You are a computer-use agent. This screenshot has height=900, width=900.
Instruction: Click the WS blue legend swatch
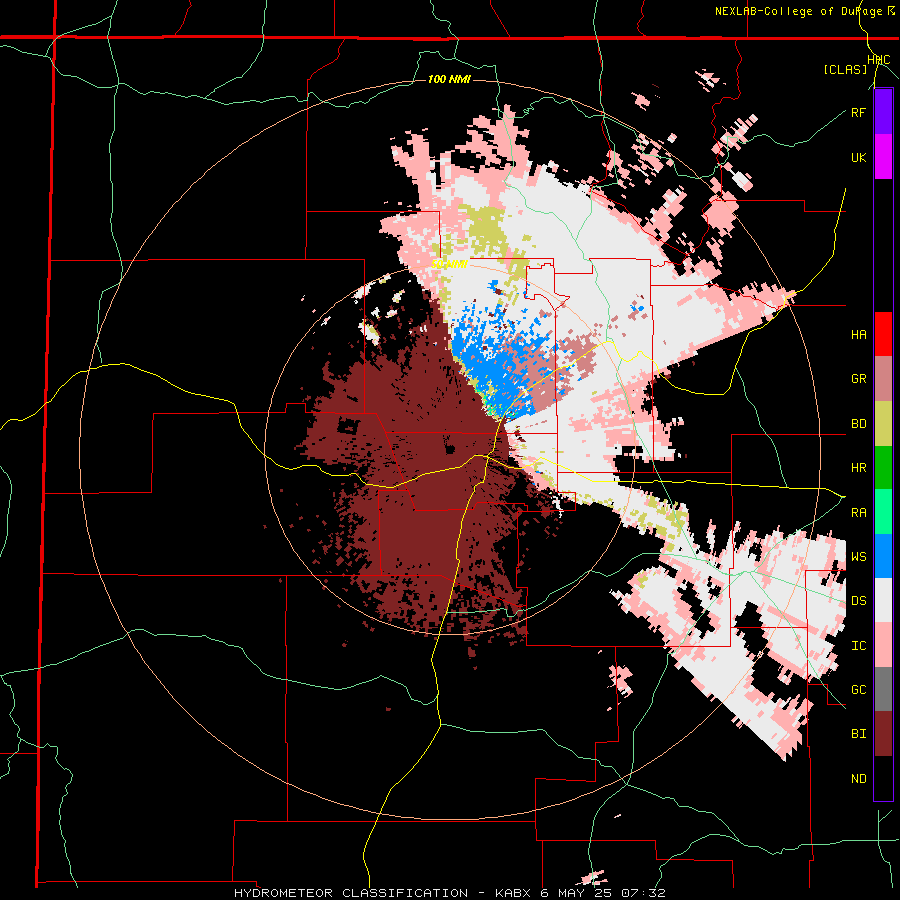tap(883, 556)
